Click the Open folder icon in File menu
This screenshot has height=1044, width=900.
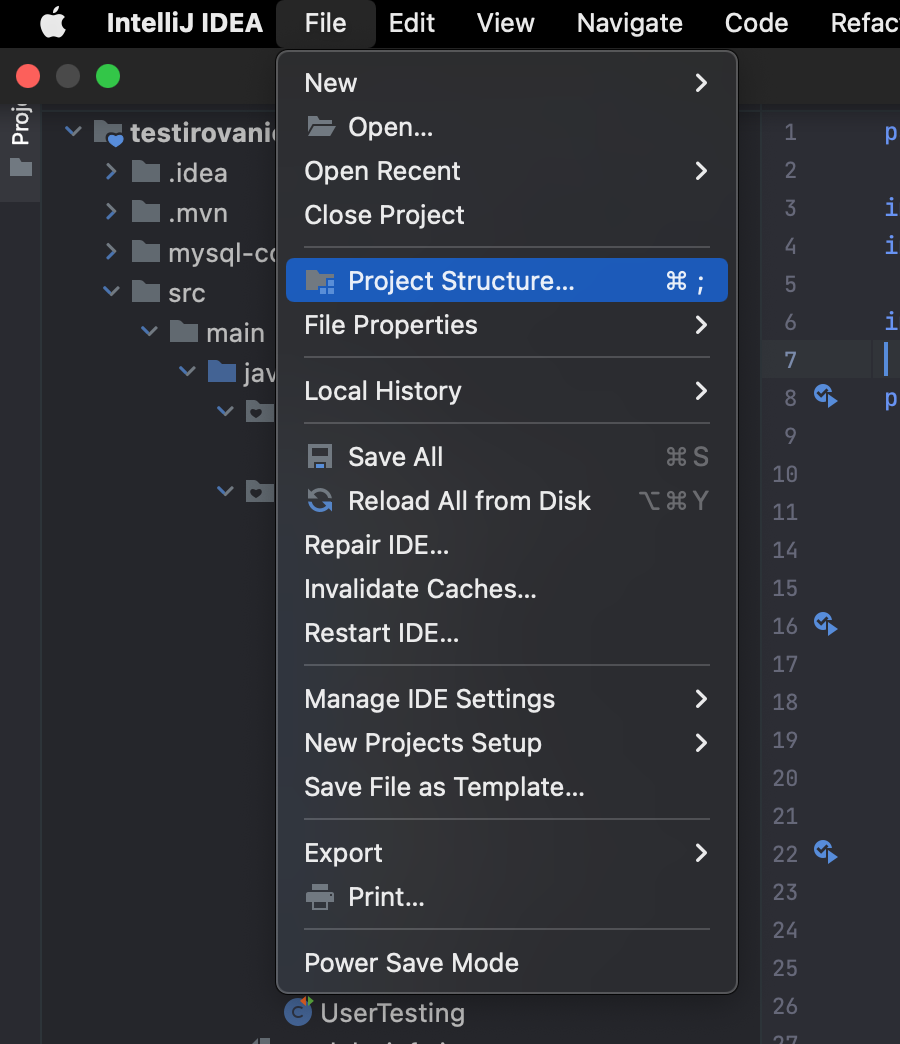[x=320, y=127]
